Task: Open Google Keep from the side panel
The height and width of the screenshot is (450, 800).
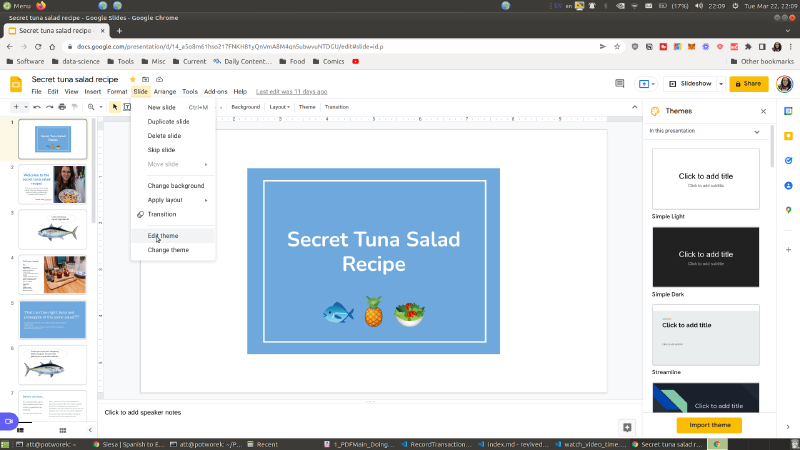Action: click(x=788, y=135)
